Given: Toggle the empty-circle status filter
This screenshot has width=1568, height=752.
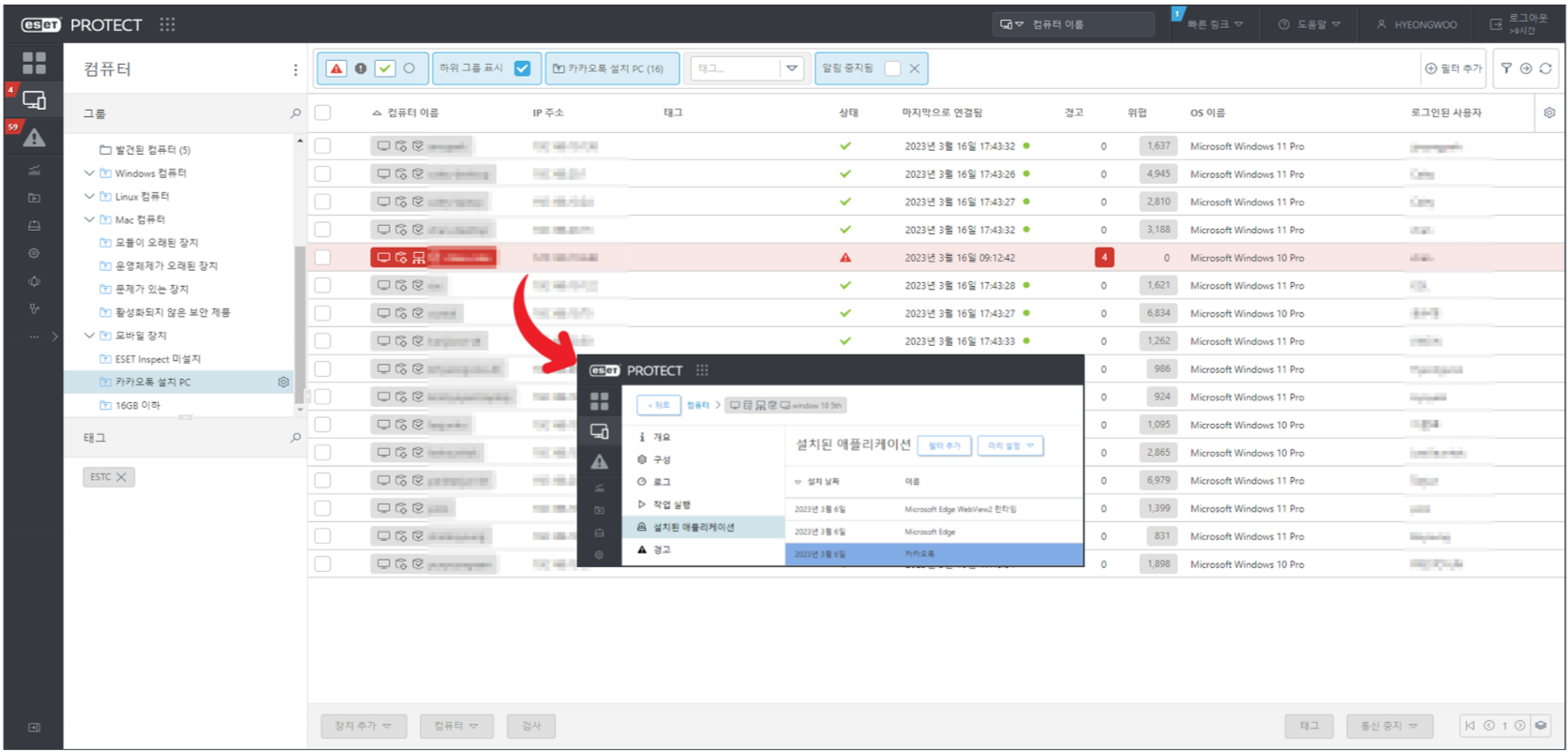Looking at the screenshot, I should [410, 68].
